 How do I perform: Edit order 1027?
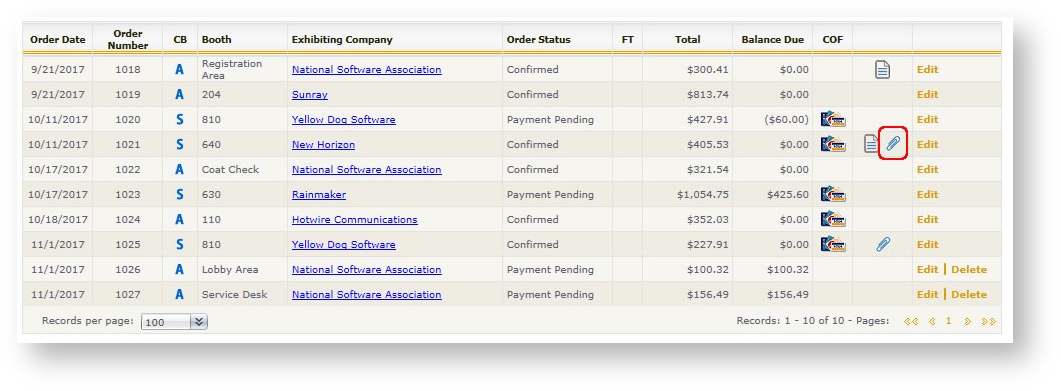coord(928,294)
